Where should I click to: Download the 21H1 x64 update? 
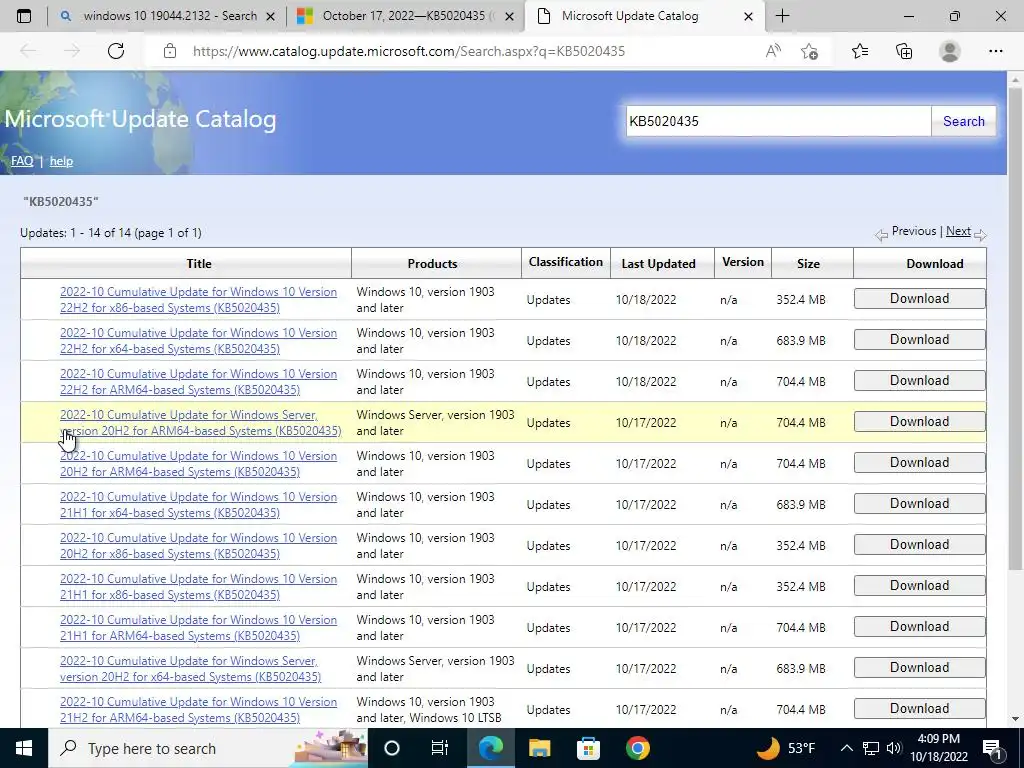[920, 504]
